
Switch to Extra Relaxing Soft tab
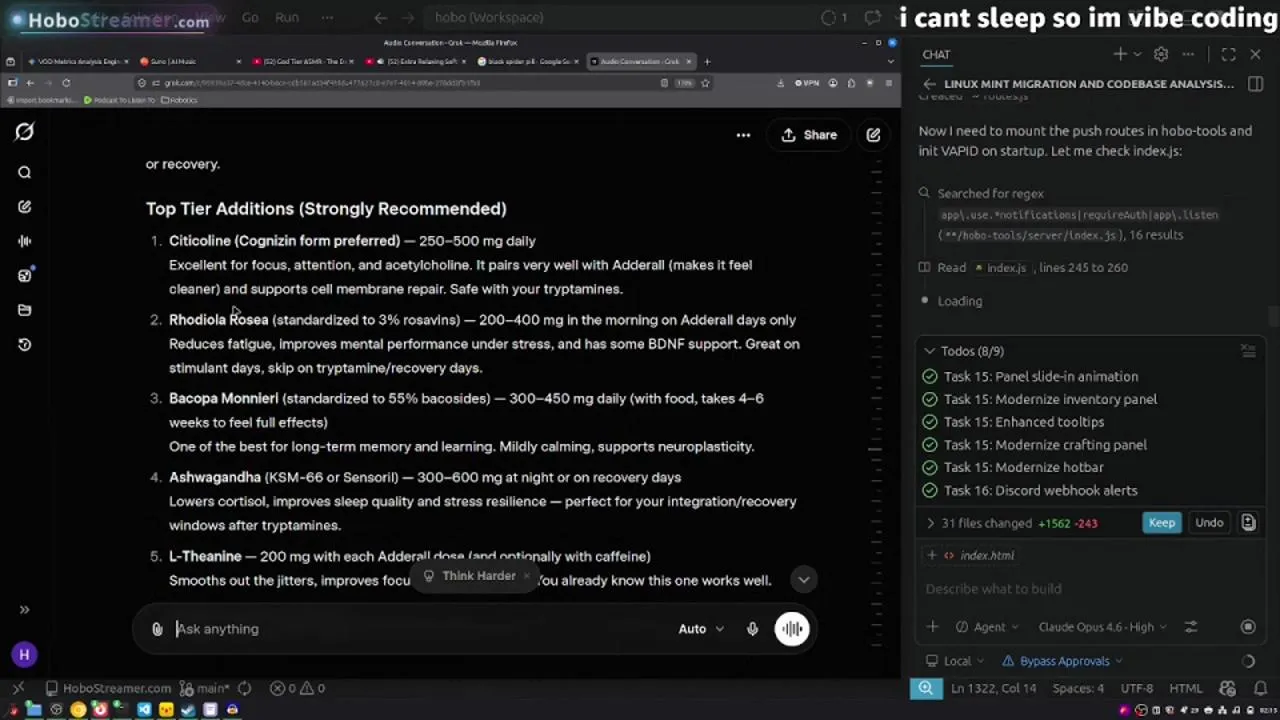coord(416,62)
